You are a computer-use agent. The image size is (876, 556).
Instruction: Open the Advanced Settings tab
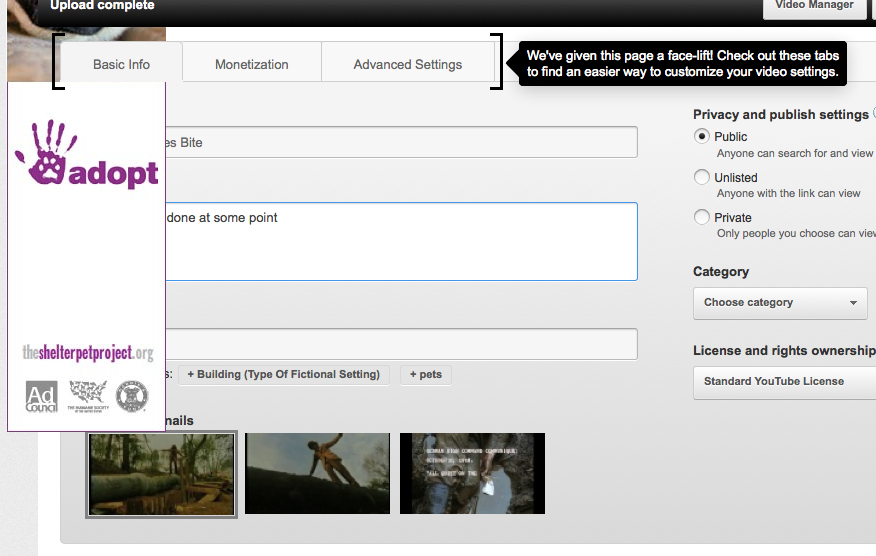408,64
